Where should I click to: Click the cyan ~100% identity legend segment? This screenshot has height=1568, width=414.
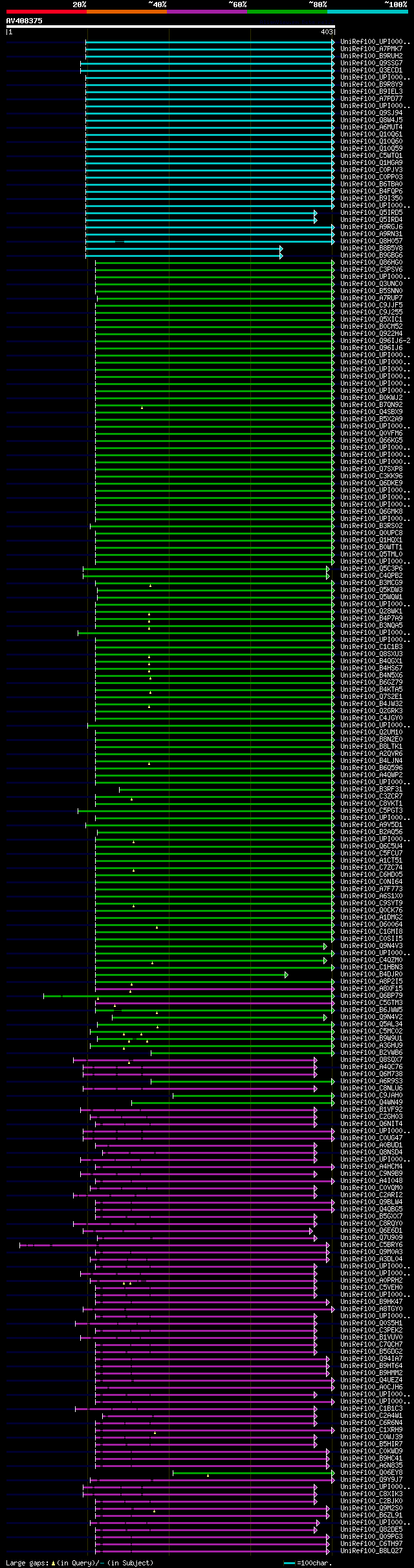click(367, 12)
